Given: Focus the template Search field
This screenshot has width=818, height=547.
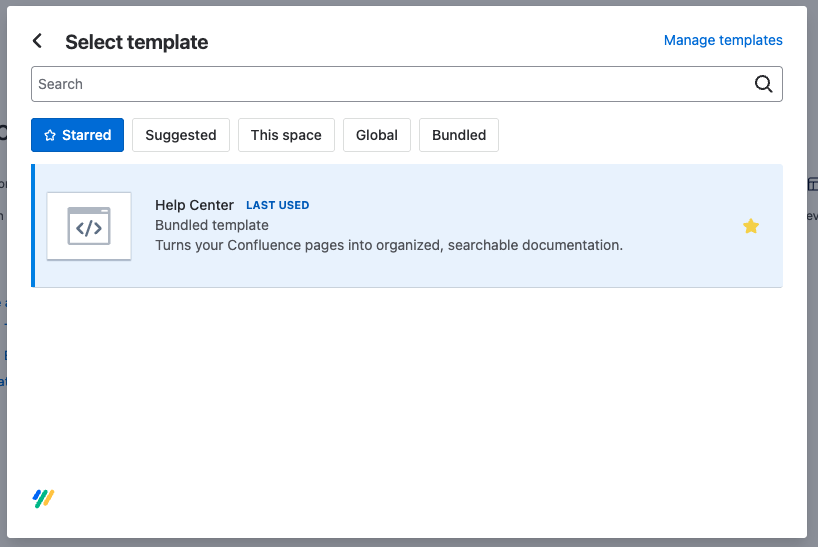Looking at the screenshot, I should [x=406, y=84].
